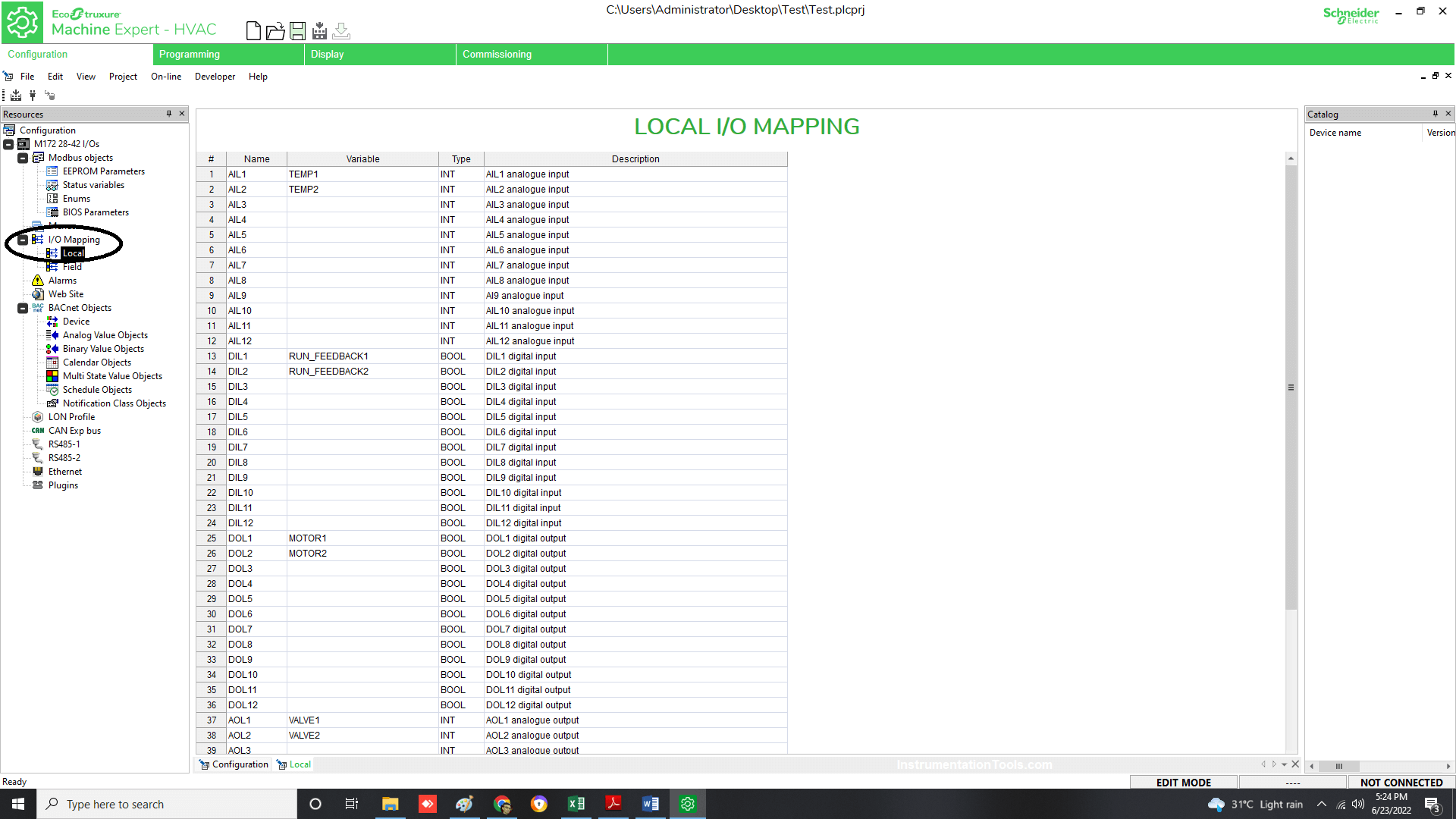Switch to the Commissioning tab
This screenshot has width=1456, height=819.
click(532, 55)
